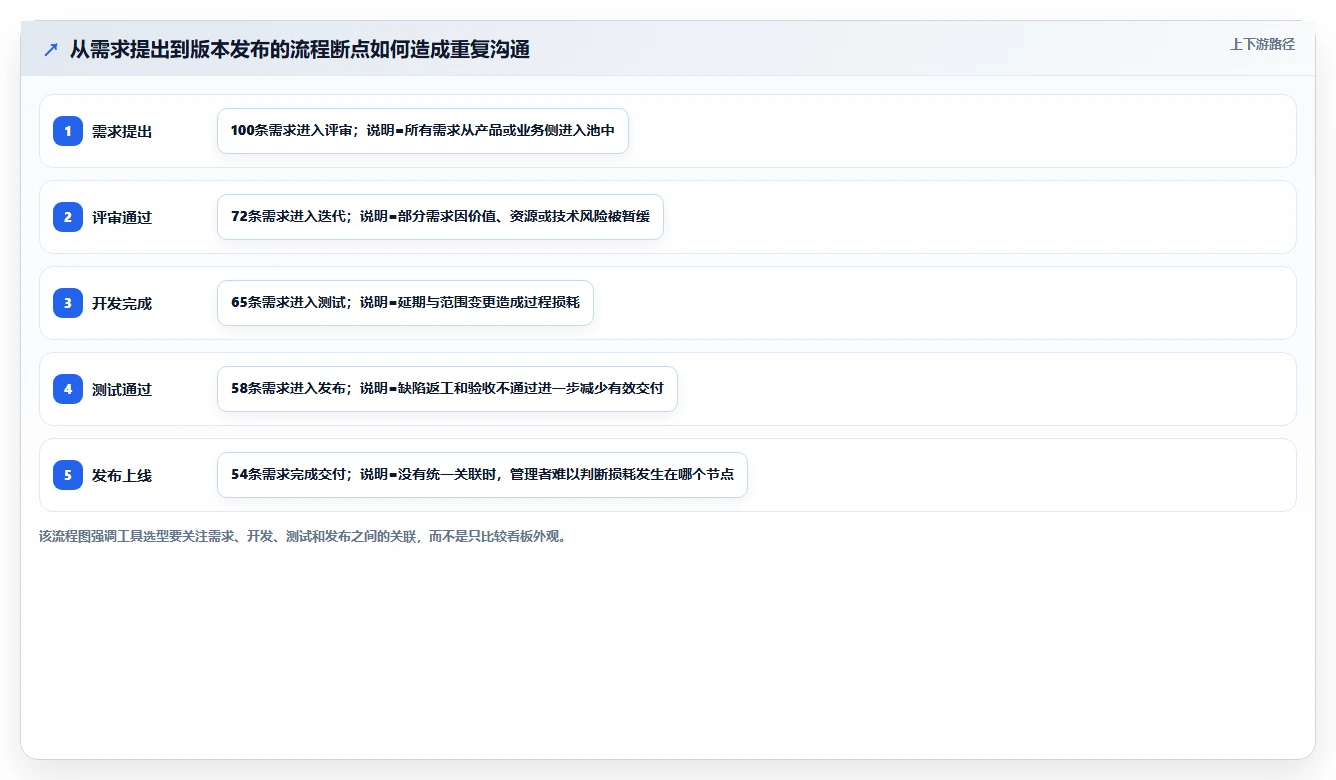The height and width of the screenshot is (780, 1336).
Task: Select step badge number 5
Action: [x=68, y=475]
